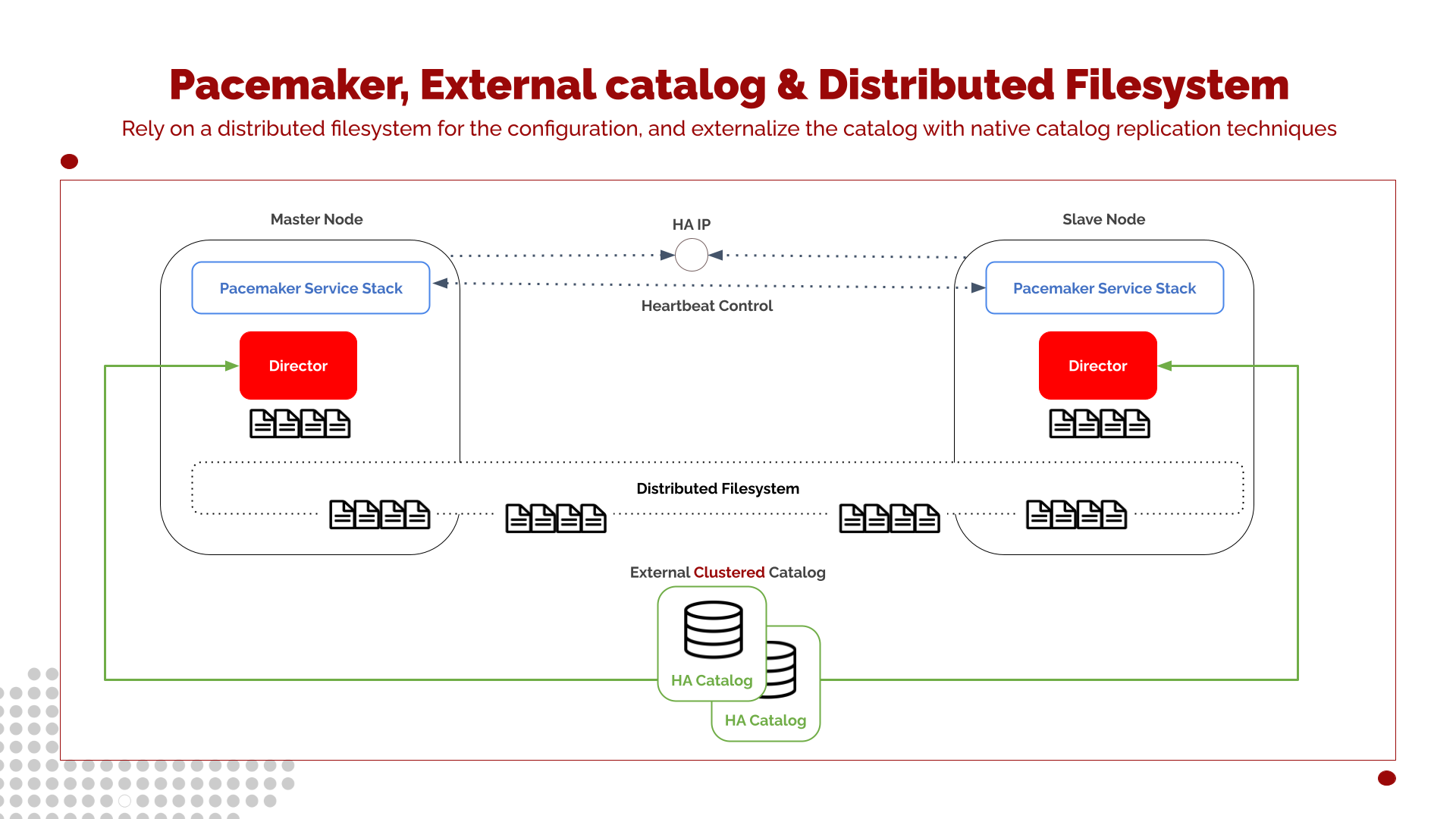Image resolution: width=1456 pixels, height=819 pixels.
Task: Collapse the Distributed Filesystem dotted region
Action: click(x=718, y=488)
